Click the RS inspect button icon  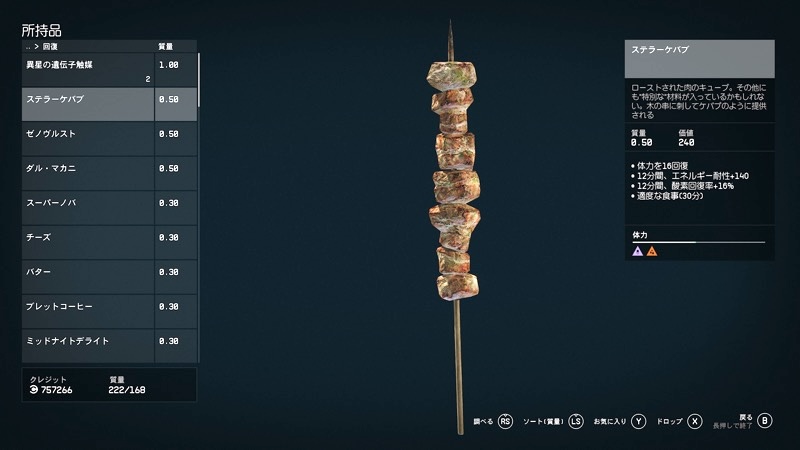(x=505, y=421)
